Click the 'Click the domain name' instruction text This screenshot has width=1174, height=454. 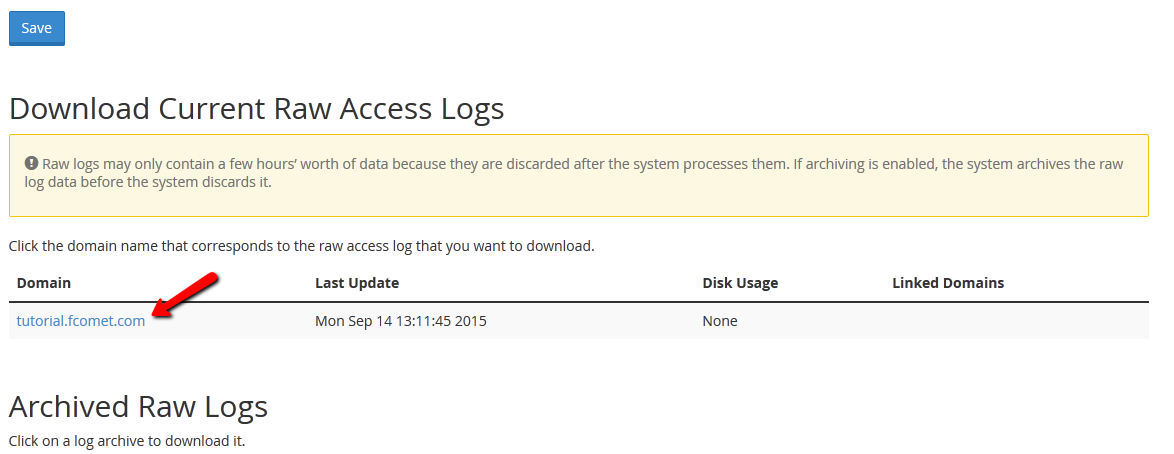pos(301,245)
